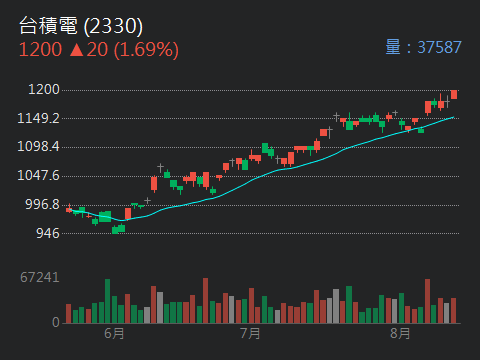This screenshot has height=360, width=480.
Task: Click the 1098.4 price axis label
Action: [38, 147]
